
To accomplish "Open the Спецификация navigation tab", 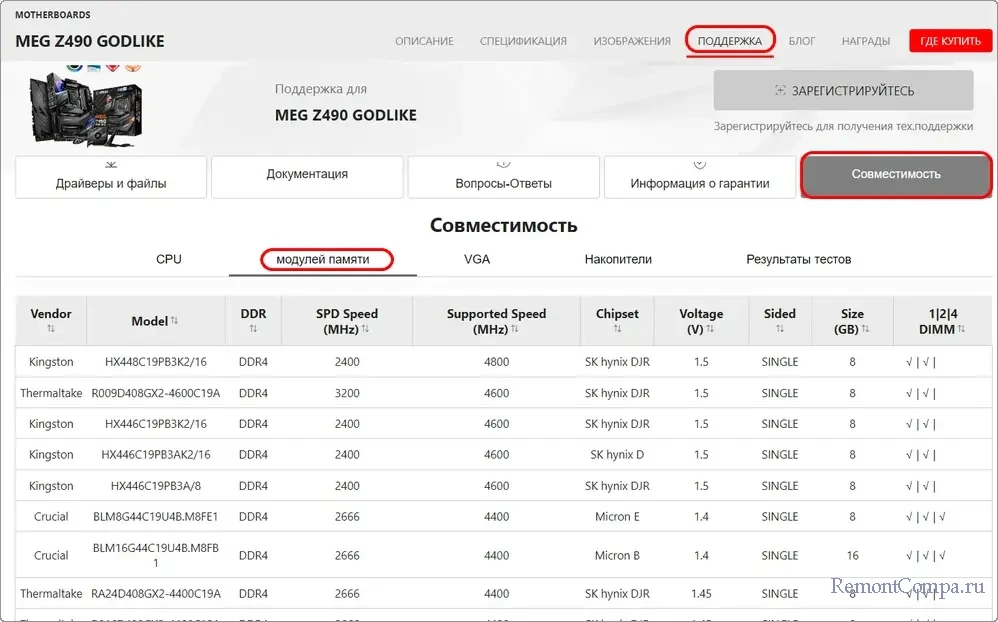I will point(523,41).
